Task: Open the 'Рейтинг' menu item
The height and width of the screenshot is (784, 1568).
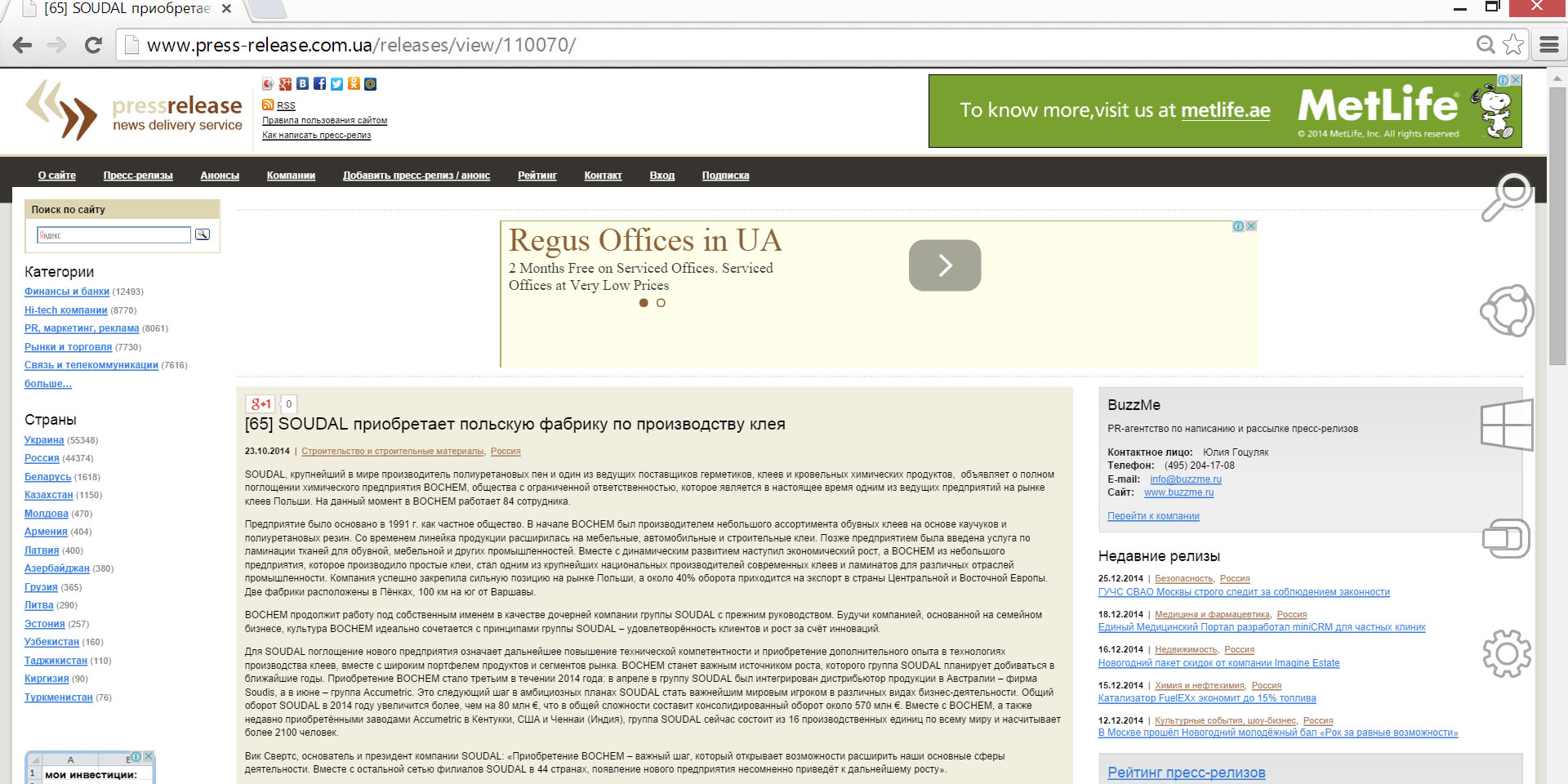Action: (537, 176)
